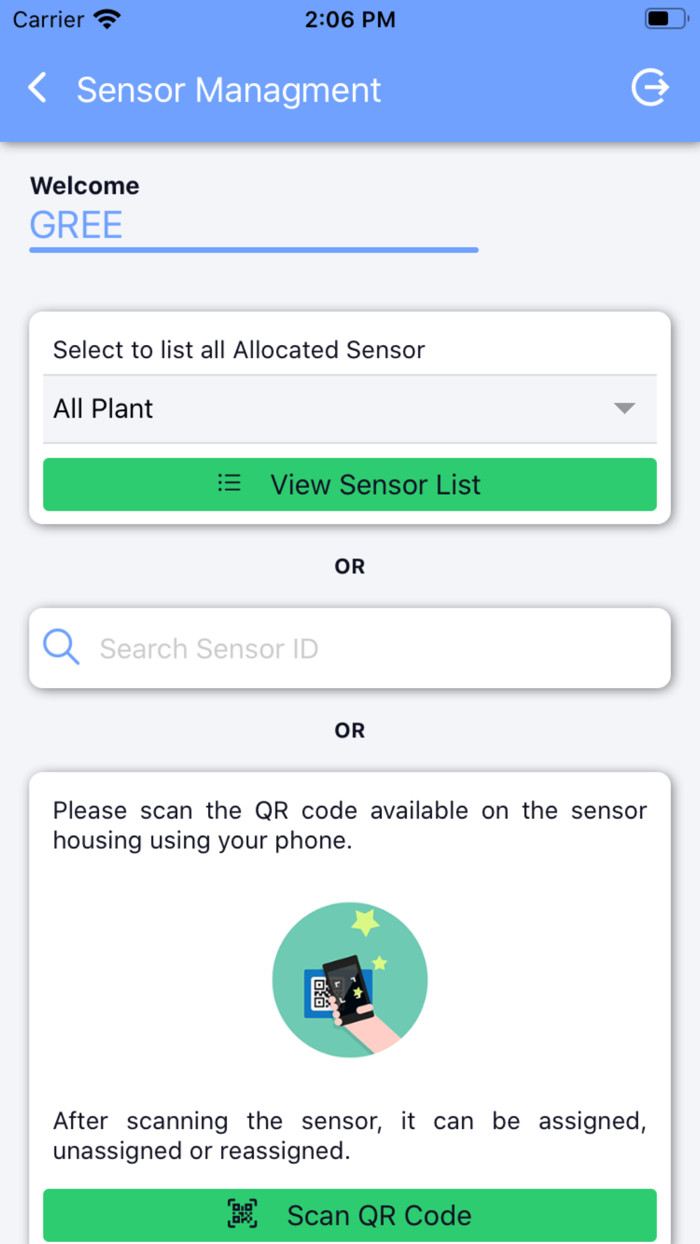Image resolution: width=700 pixels, height=1244 pixels.
Task: Tap the magnifying glass search icon
Action: [x=62, y=648]
